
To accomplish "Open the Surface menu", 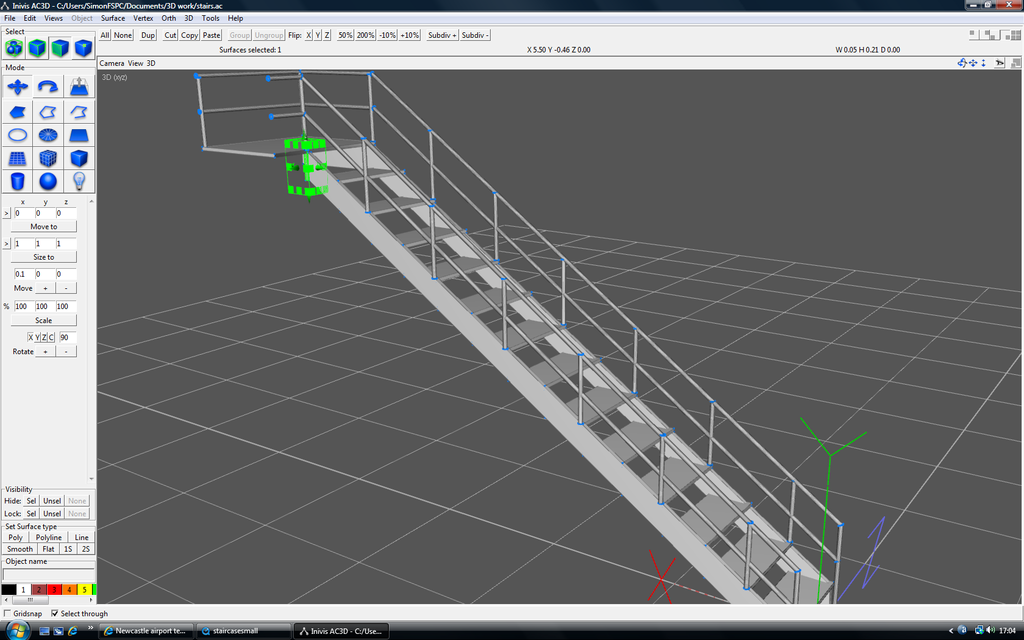I will [x=112, y=18].
